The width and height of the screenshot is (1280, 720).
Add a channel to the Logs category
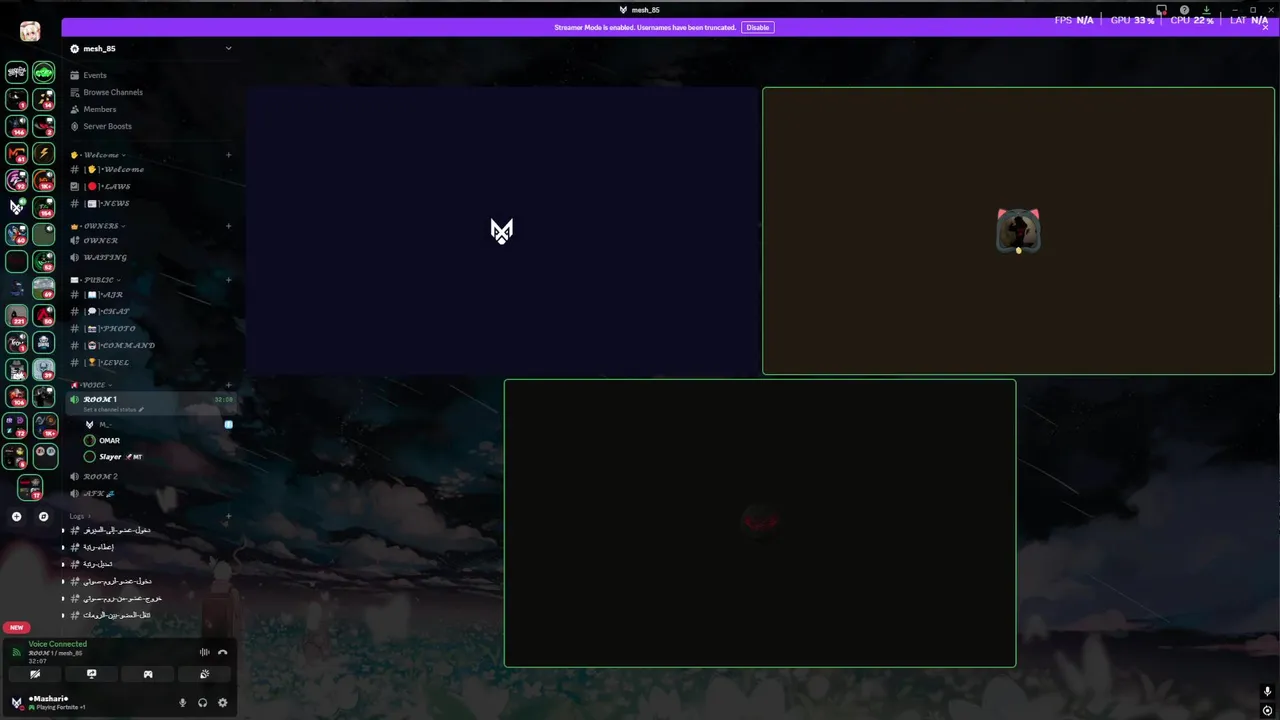[228, 516]
